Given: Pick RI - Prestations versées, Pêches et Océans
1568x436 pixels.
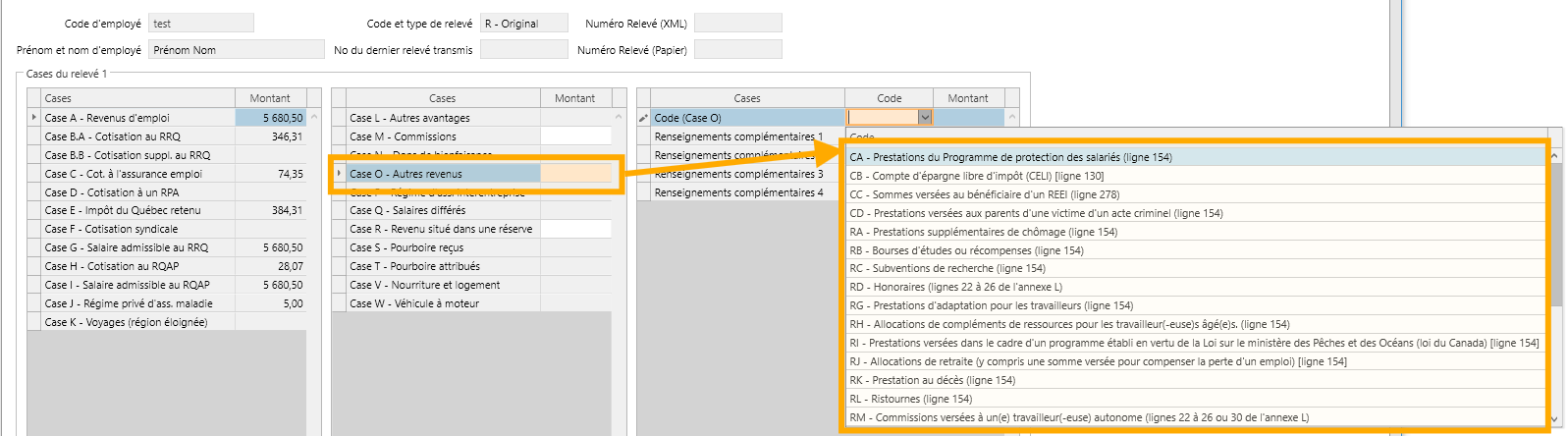Looking at the screenshot, I should pyautogui.click(x=1197, y=343).
